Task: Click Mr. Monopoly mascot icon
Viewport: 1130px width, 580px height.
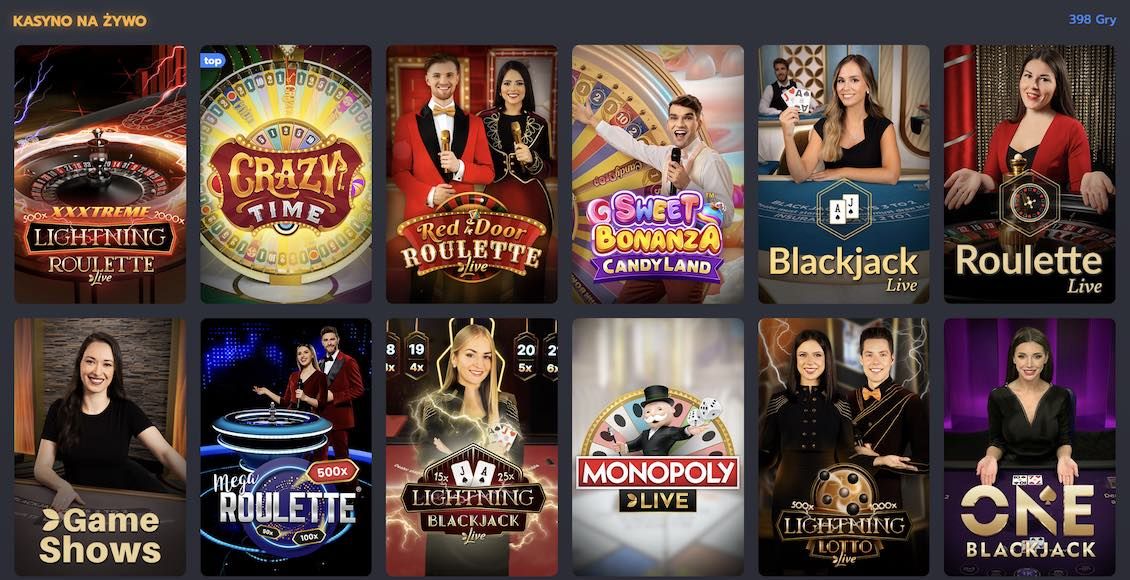Action: tap(657, 421)
